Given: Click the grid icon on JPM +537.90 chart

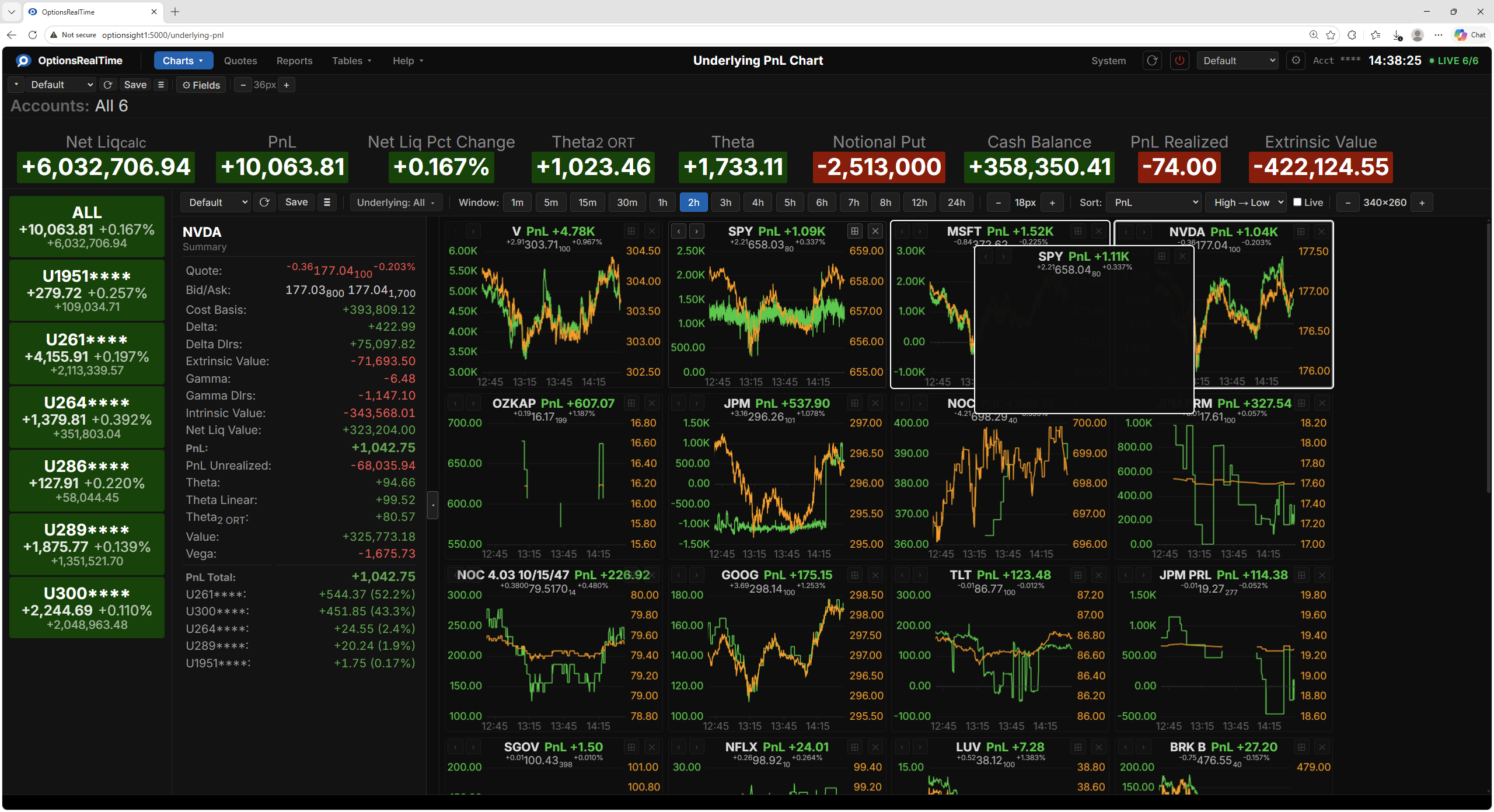Looking at the screenshot, I should tap(855, 403).
